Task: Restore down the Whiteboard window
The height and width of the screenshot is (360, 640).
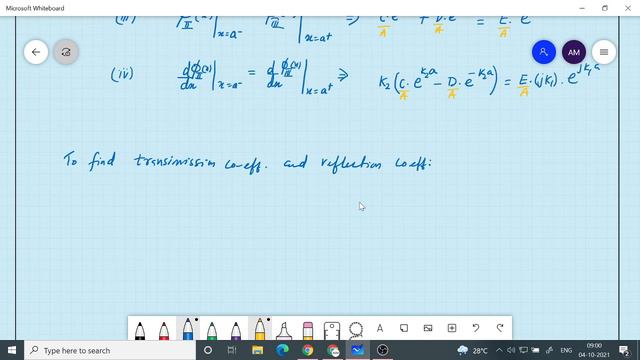Action: point(605,8)
